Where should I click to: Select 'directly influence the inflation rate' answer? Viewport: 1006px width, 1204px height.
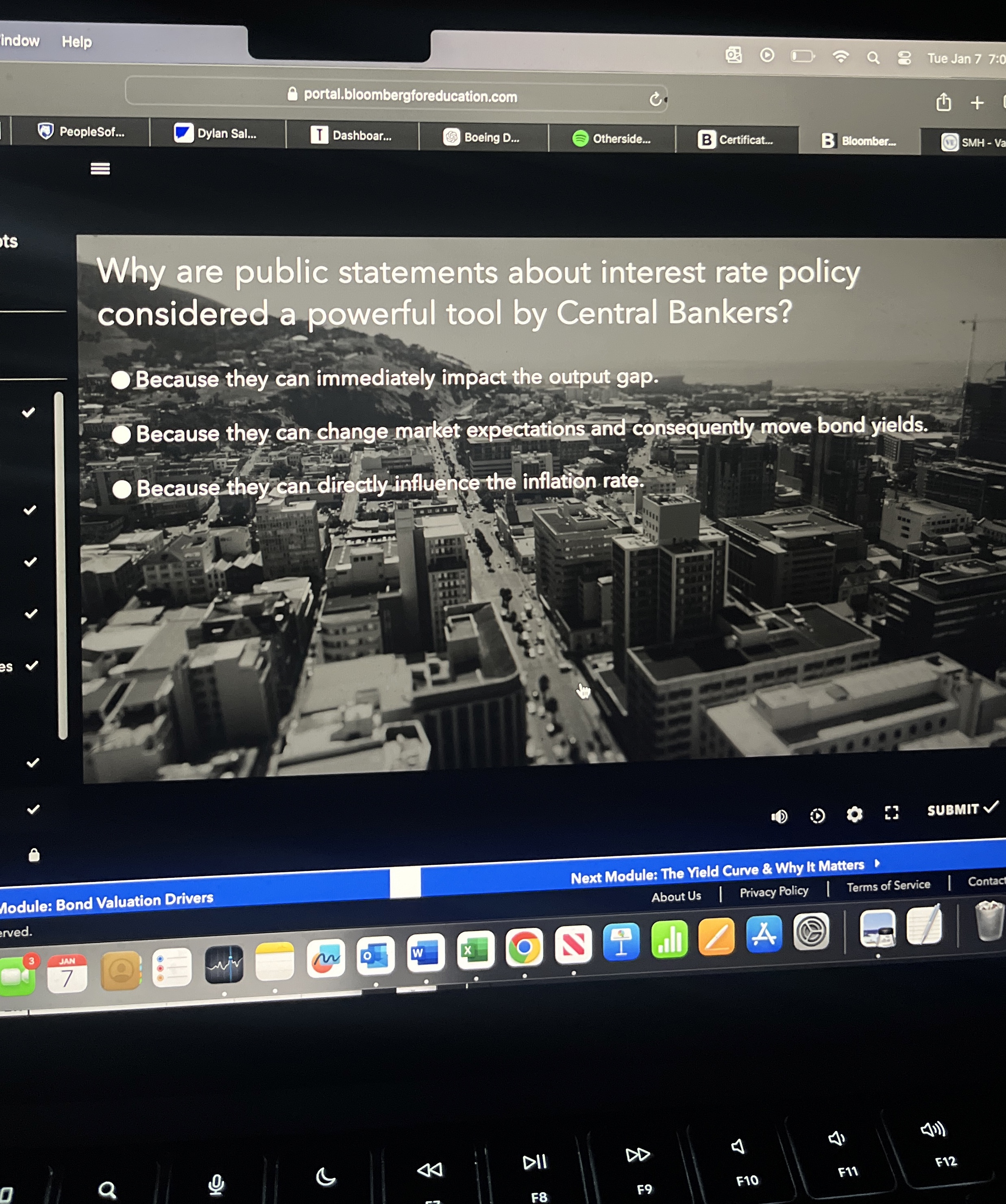click(x=122, y=489)
